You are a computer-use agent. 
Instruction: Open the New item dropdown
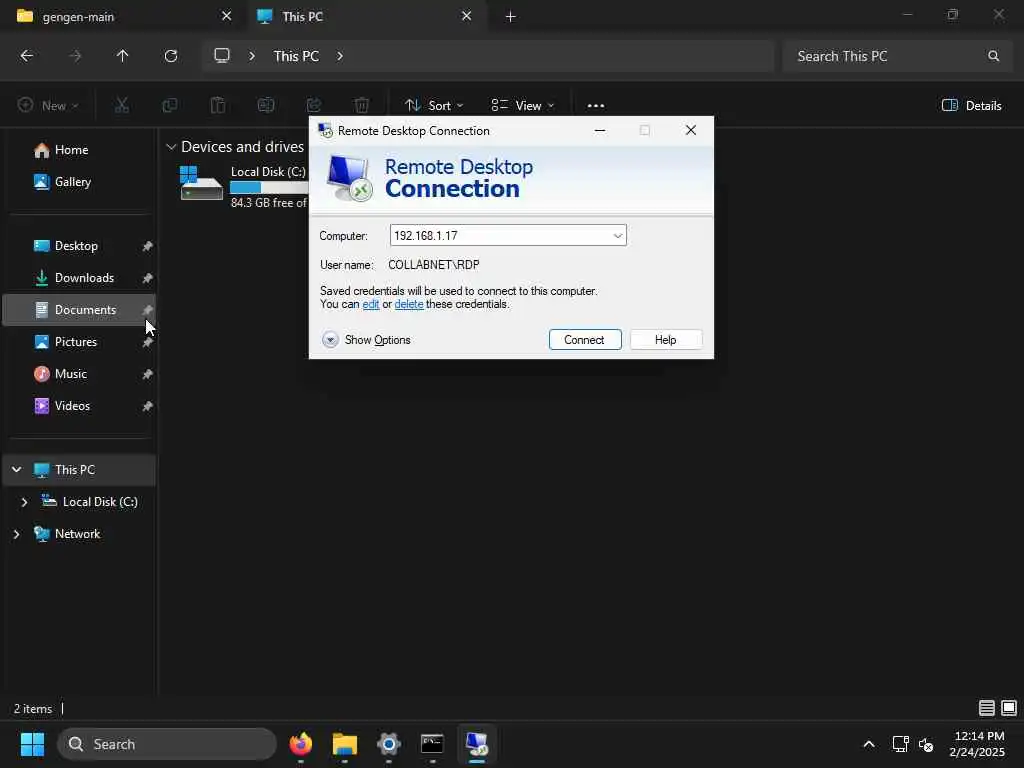click(49, 105)
